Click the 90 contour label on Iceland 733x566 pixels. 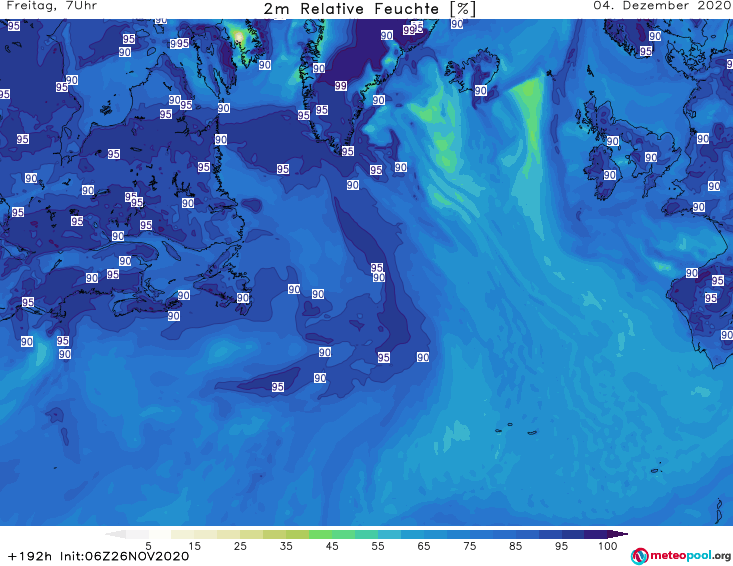click(481, 91)
